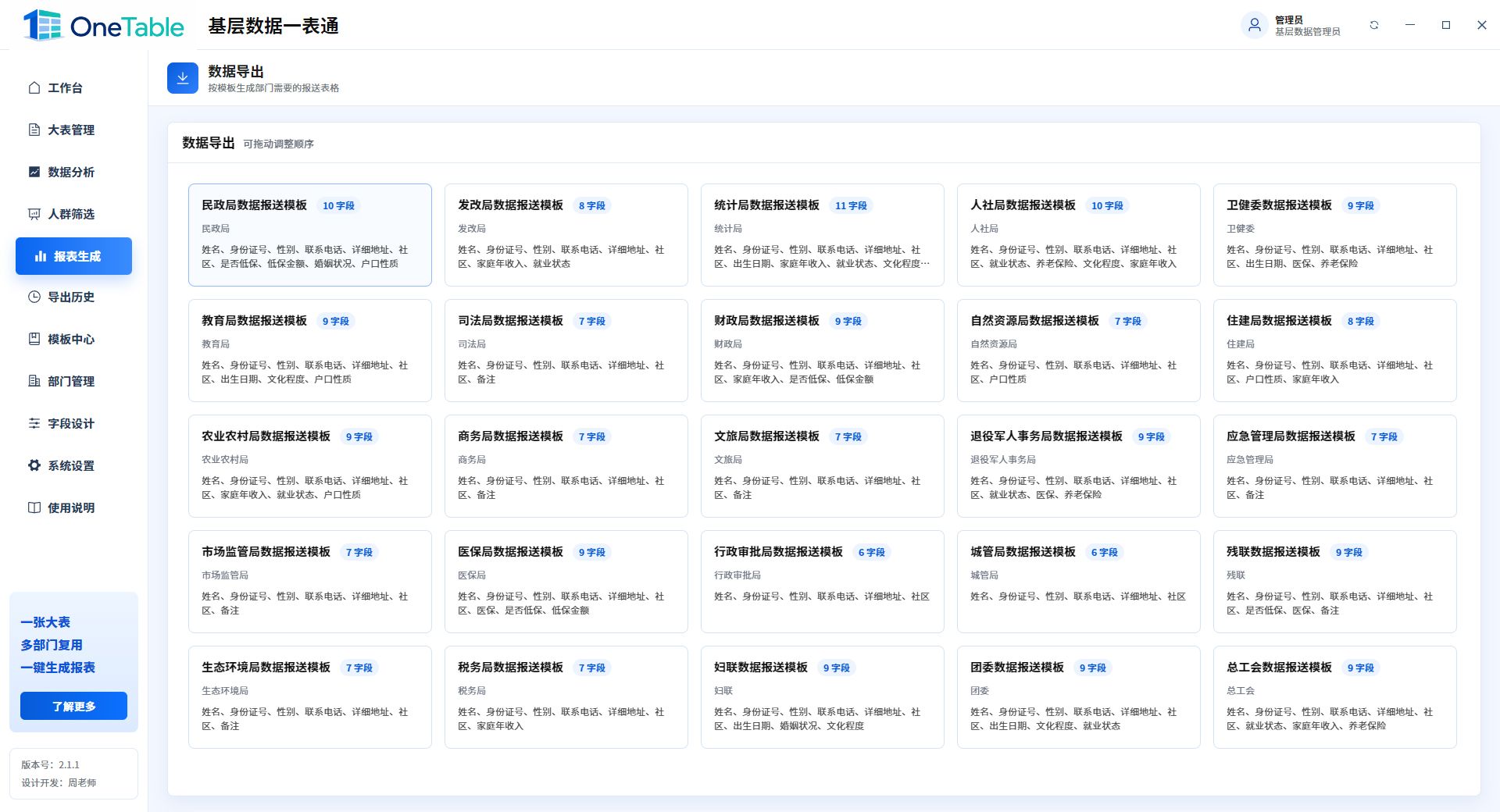Select 导出历史 in the sidebar

pyautogui.click(x=73, y=297)
